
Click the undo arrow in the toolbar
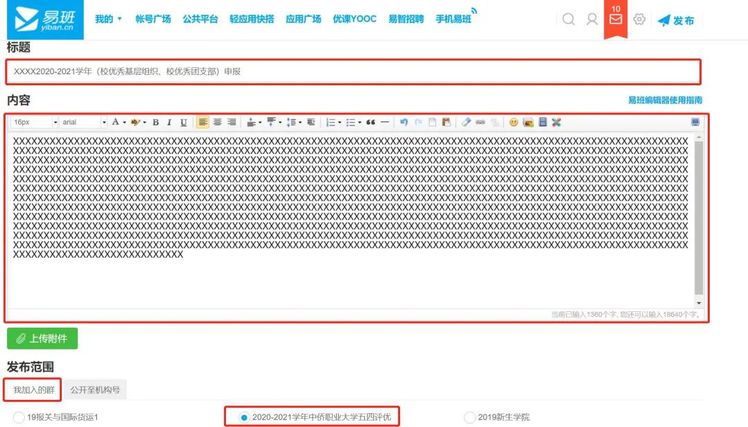tap(404, 122)
